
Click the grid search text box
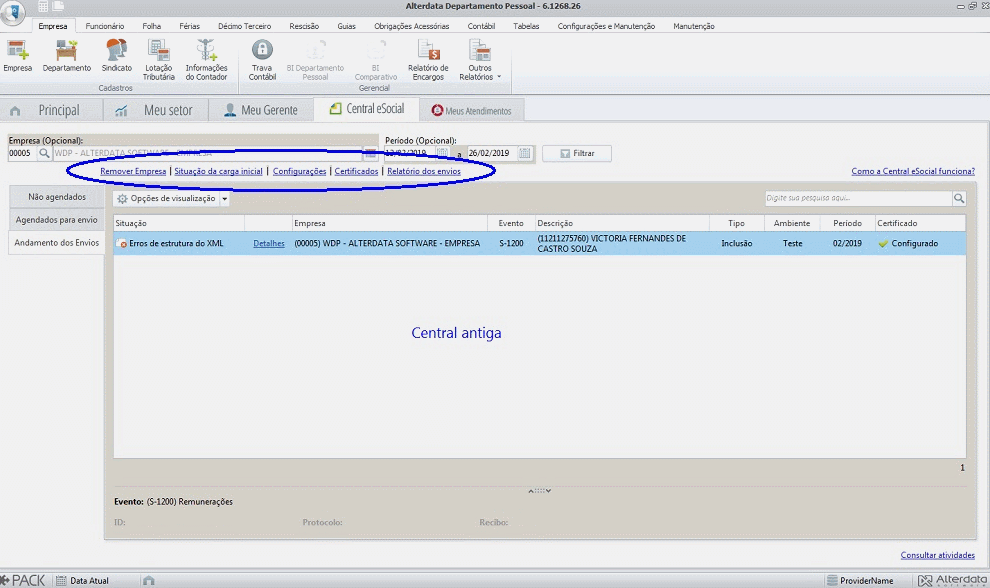tap(859, 198)
